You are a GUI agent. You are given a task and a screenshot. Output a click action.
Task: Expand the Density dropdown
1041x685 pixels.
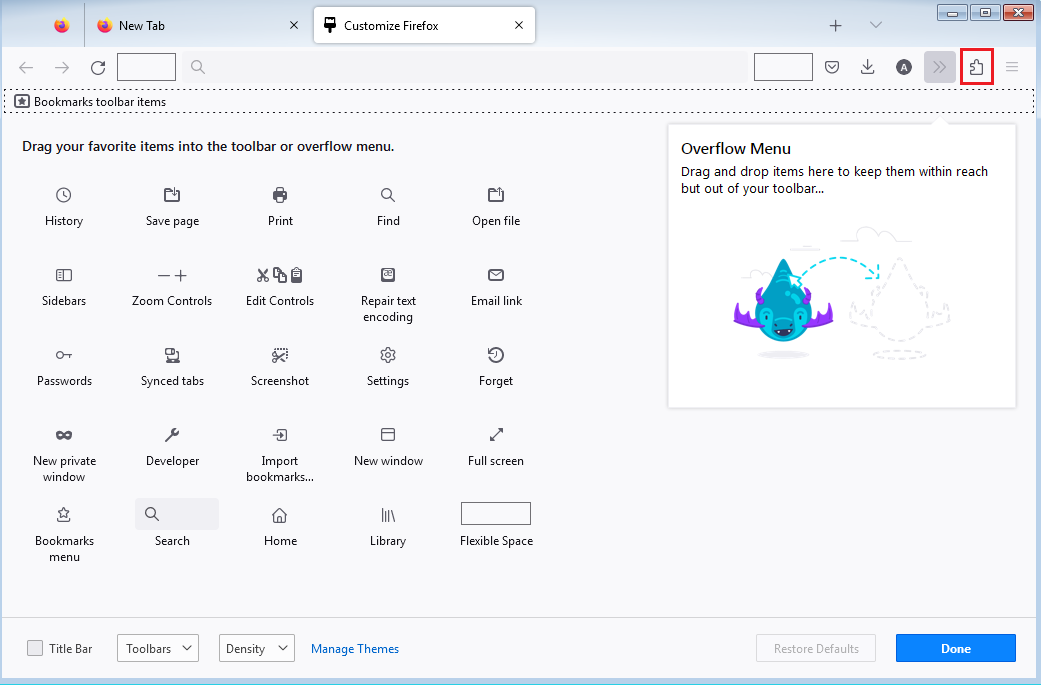pyautogui.click(x=257, y=648)
